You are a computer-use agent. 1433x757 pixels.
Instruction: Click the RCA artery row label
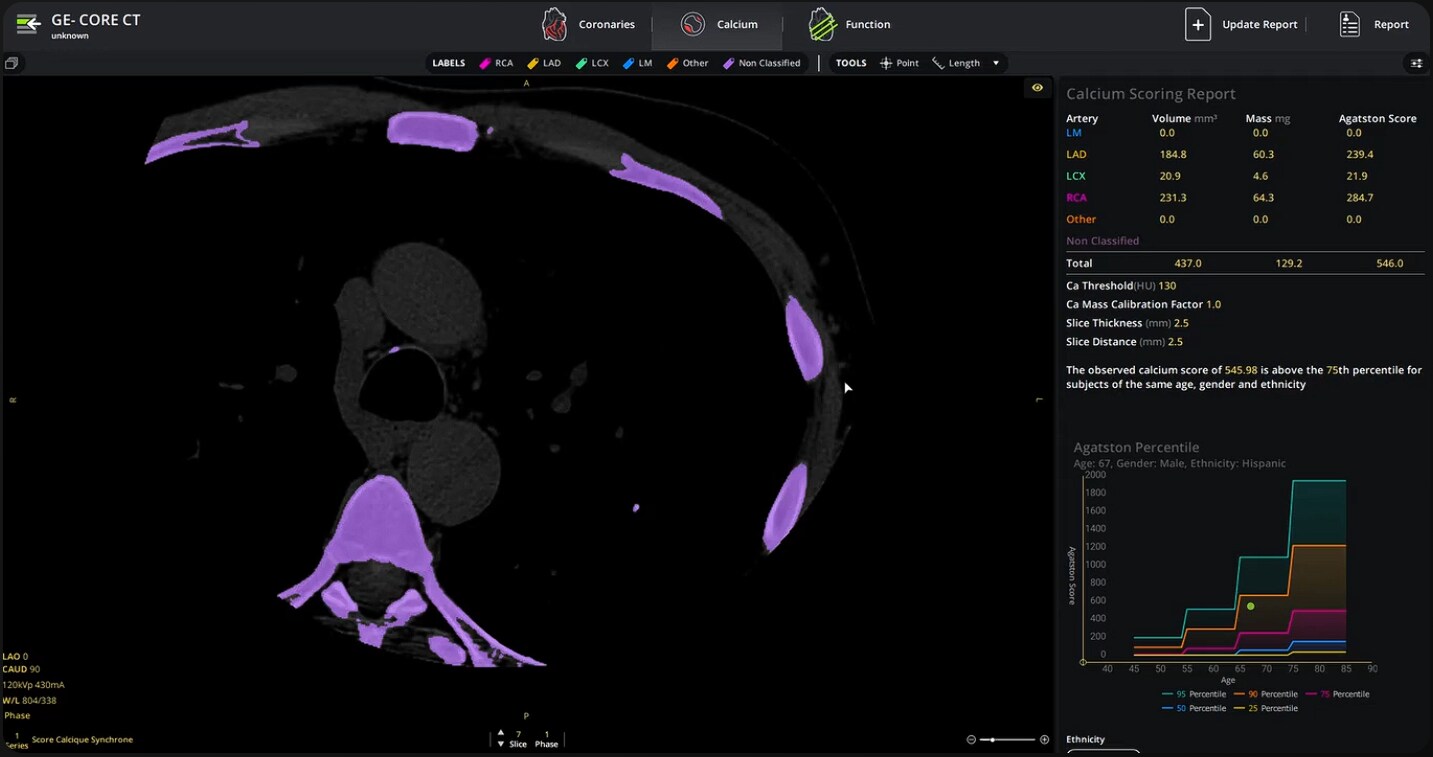(x=1076, y=197)
